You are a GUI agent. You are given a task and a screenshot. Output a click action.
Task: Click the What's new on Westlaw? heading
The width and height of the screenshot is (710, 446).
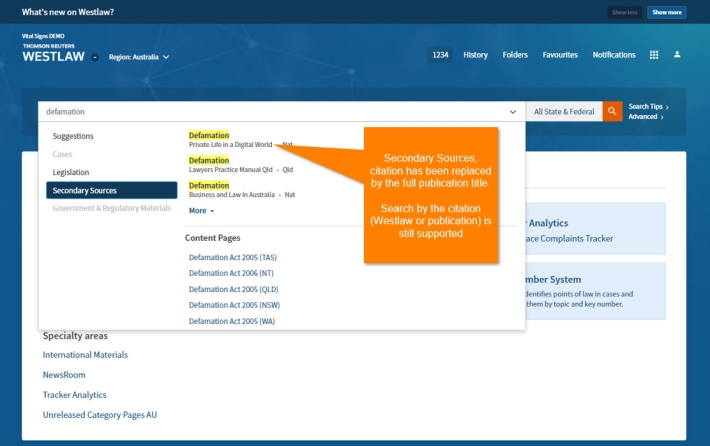pos(68,12)
